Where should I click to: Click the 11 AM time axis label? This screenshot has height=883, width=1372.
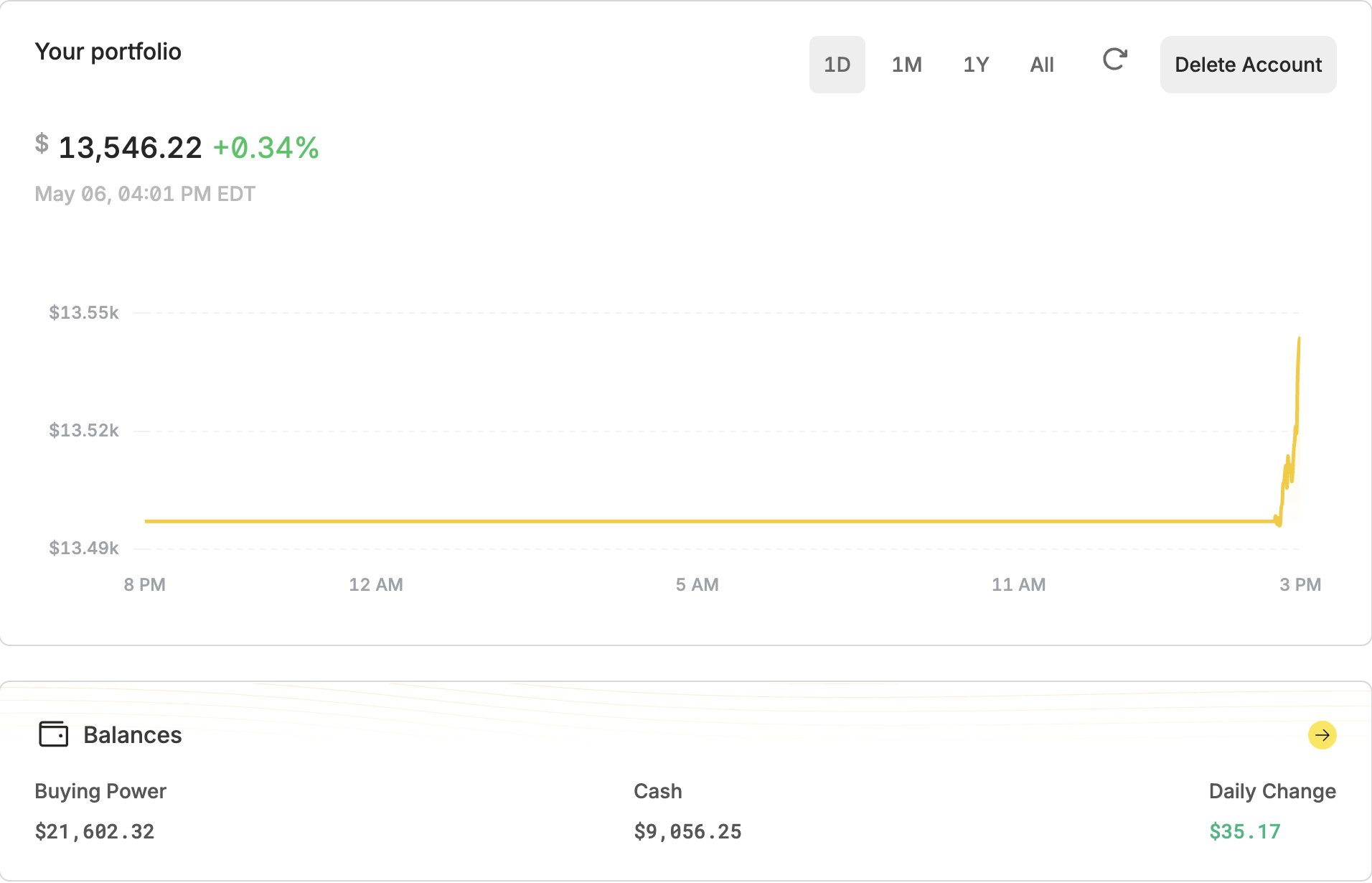1018,584
